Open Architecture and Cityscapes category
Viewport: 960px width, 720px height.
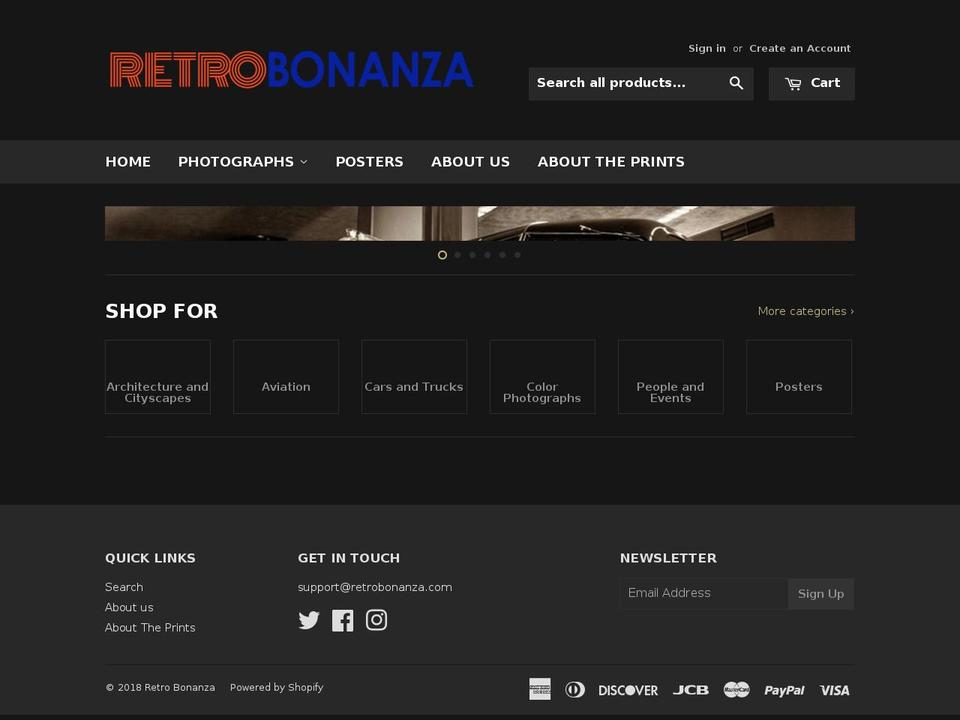[158, 377]
